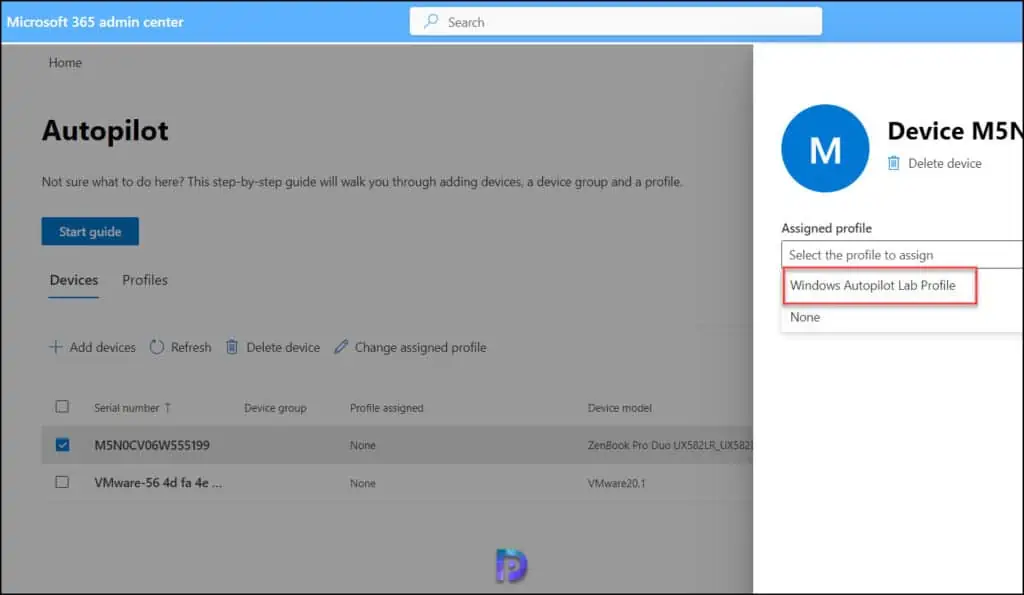Click the search magnifier icon
1024x595 pixels.
[431, 22]
